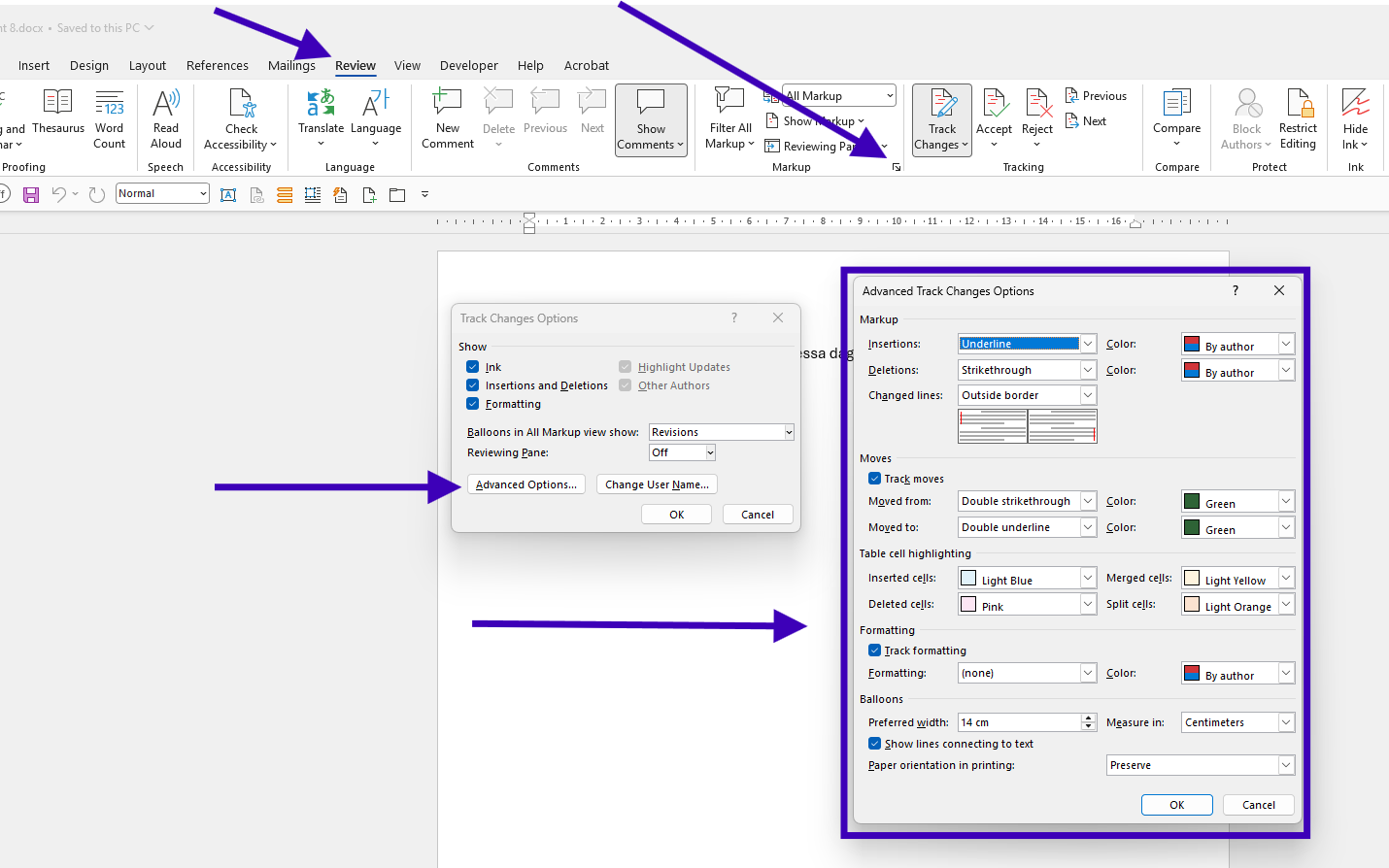Save document from quick access toolbar
Viewport: 1389px width, 868px height.
tap(31, 195)
